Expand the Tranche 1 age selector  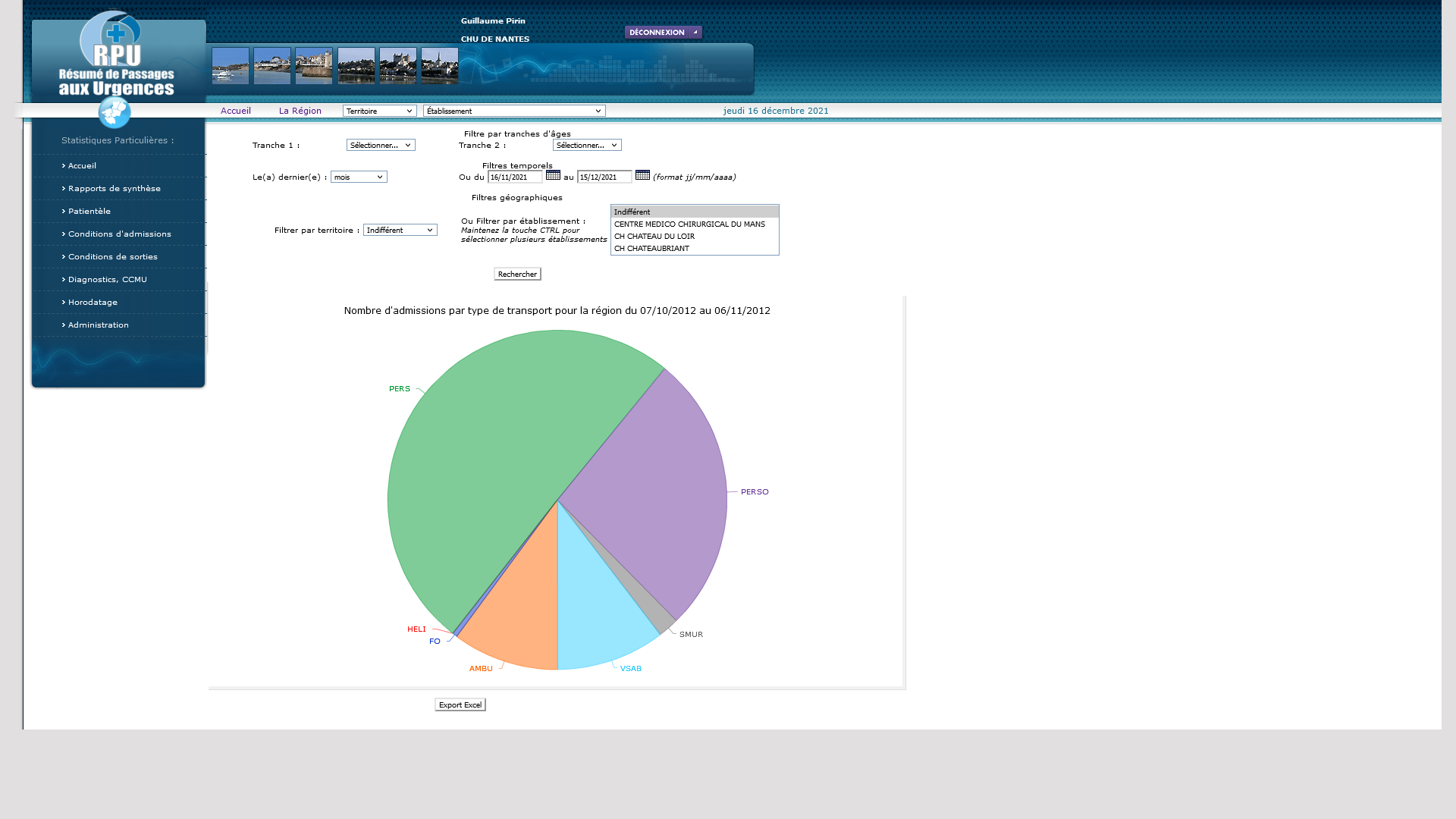pyautogui.click(x=381, y=145)
